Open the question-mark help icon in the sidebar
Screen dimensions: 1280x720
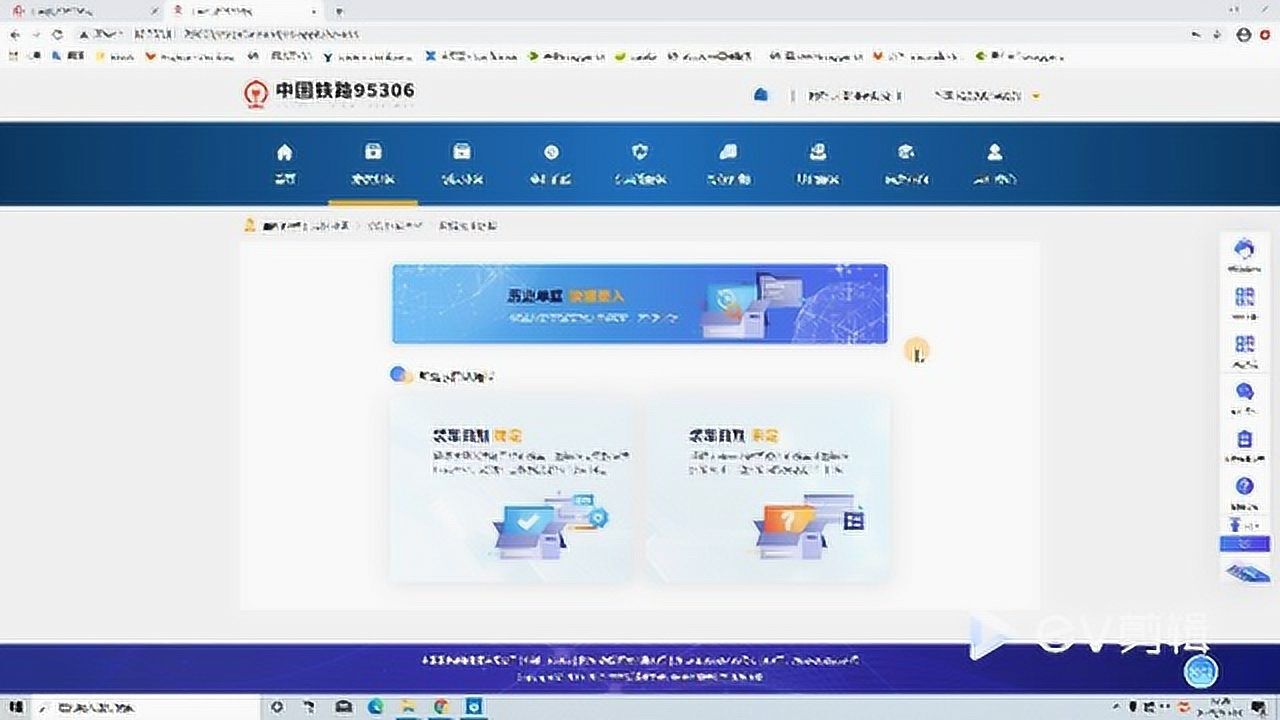(x=1244, y=485)
